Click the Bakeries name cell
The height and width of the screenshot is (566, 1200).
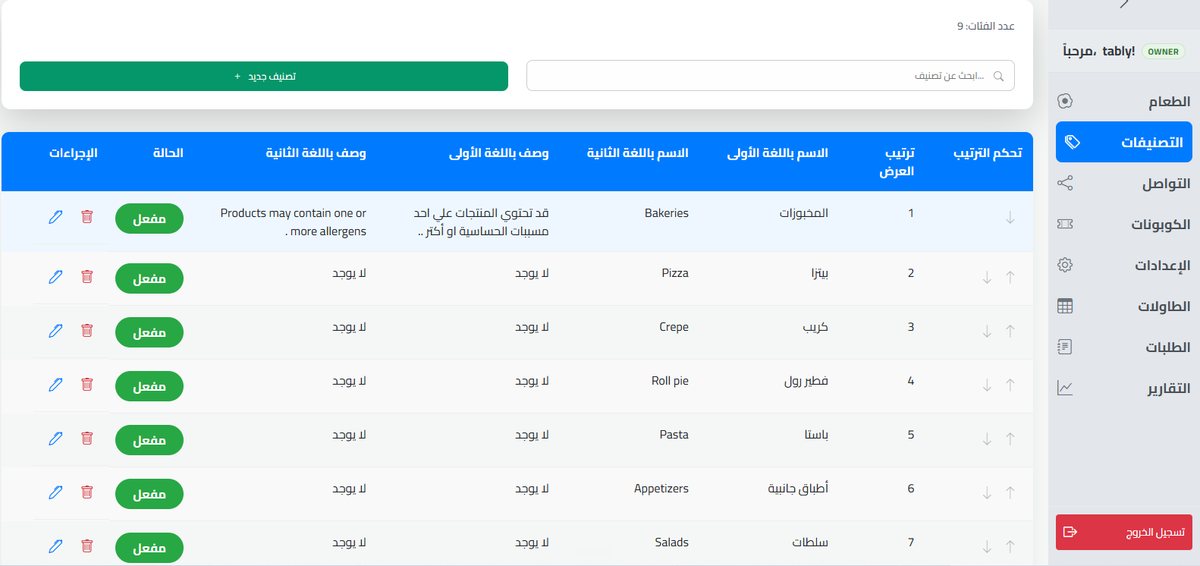click(667, 213)
